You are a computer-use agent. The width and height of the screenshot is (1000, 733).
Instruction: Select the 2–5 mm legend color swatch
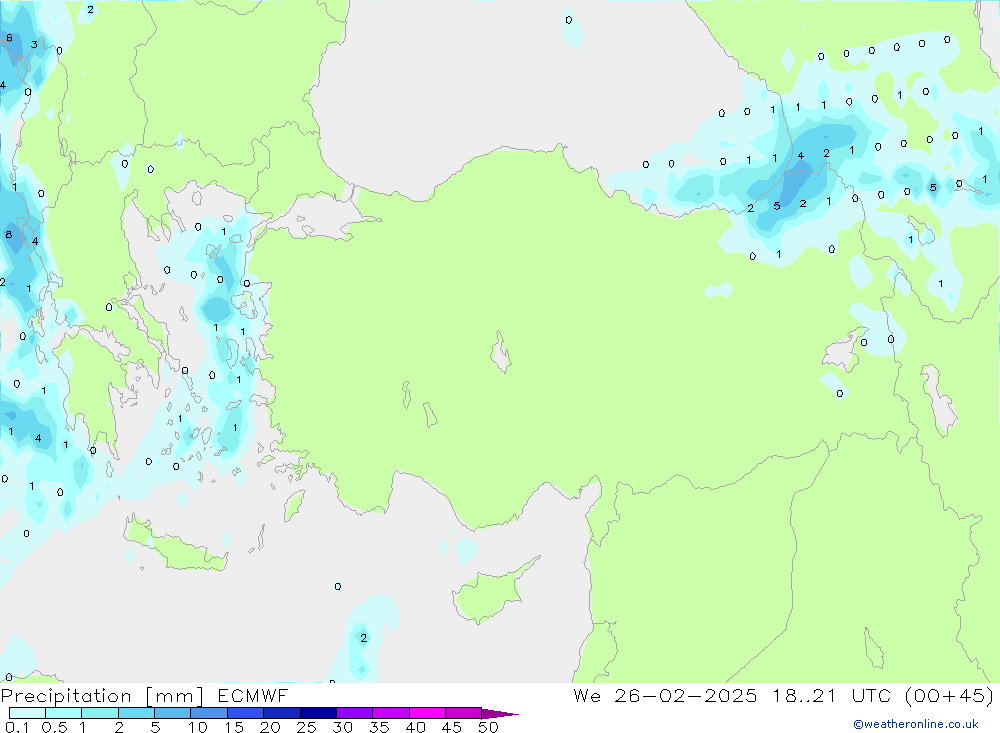(136, 713)
